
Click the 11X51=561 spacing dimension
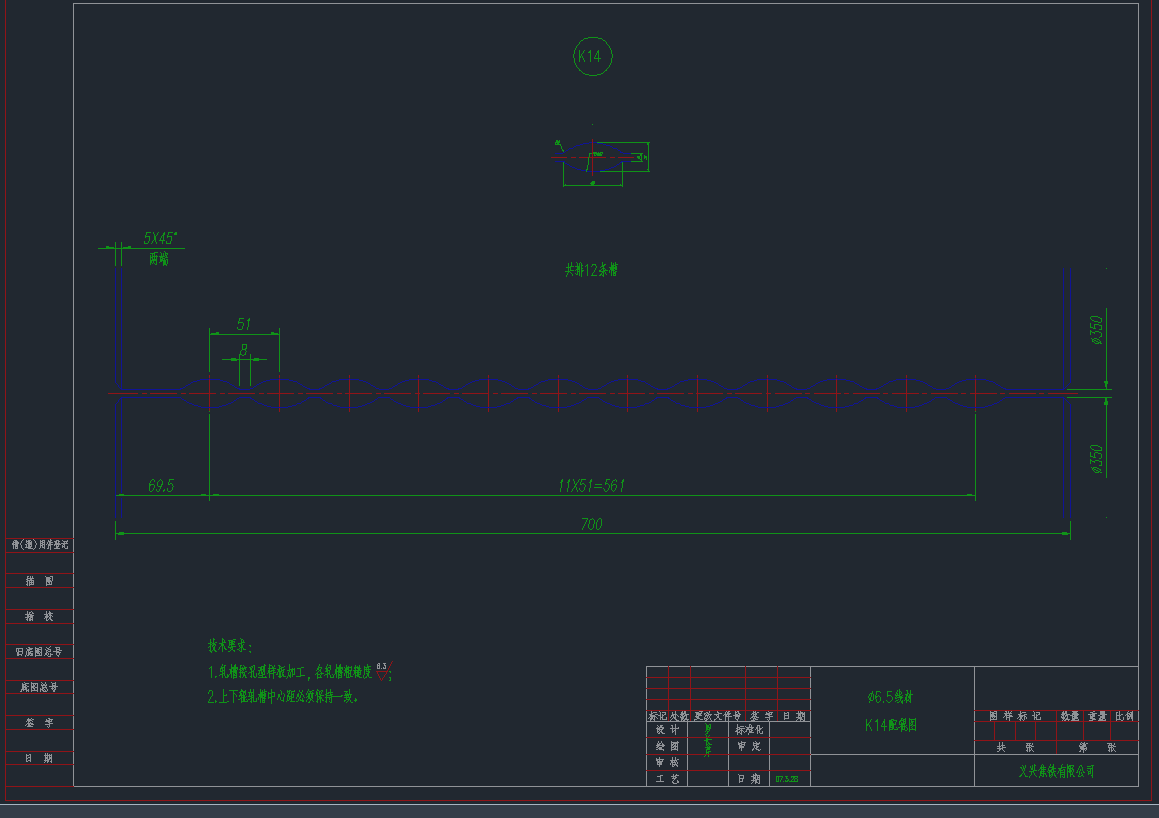[591, 483]
